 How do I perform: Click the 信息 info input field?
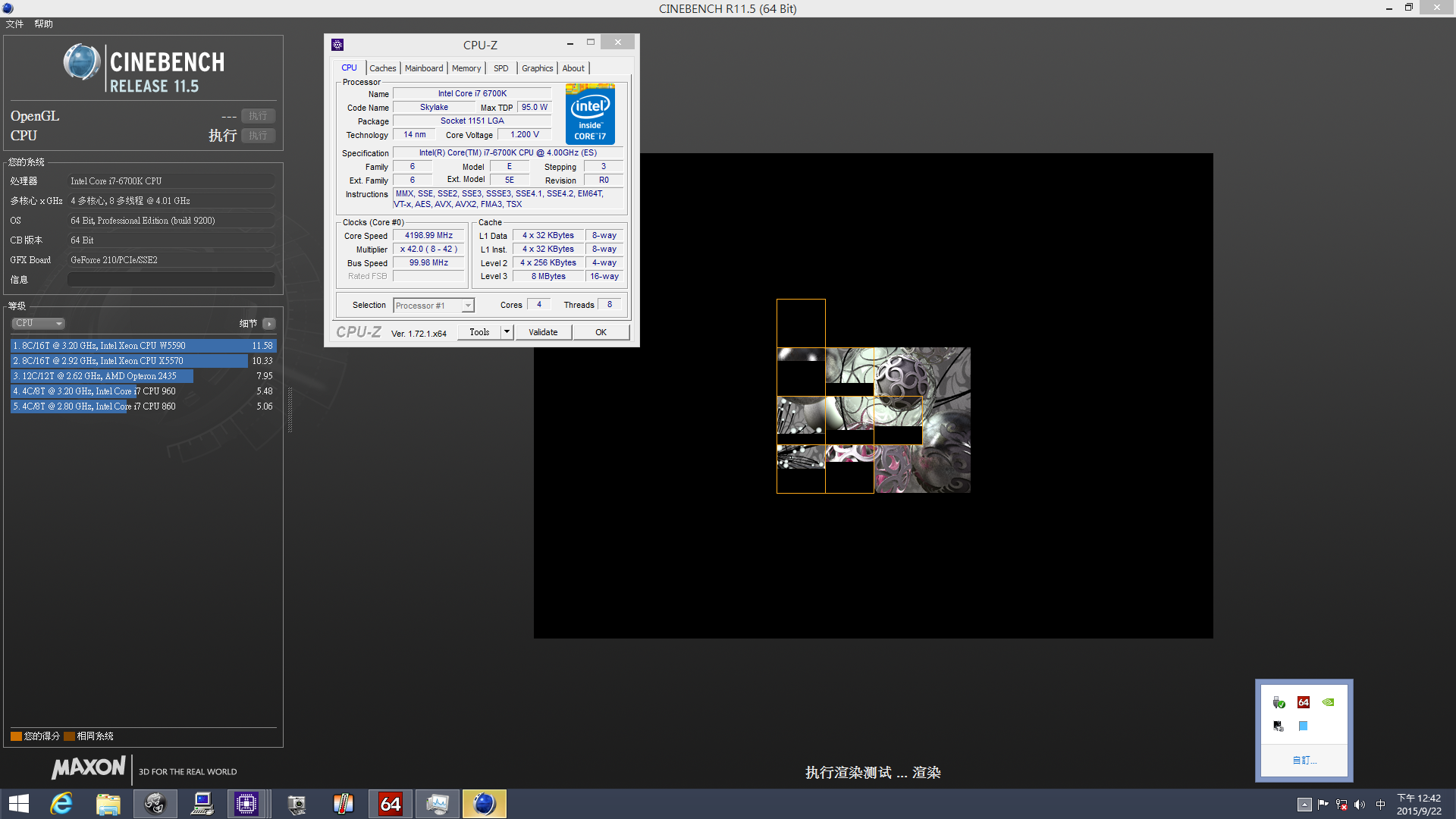171,280
